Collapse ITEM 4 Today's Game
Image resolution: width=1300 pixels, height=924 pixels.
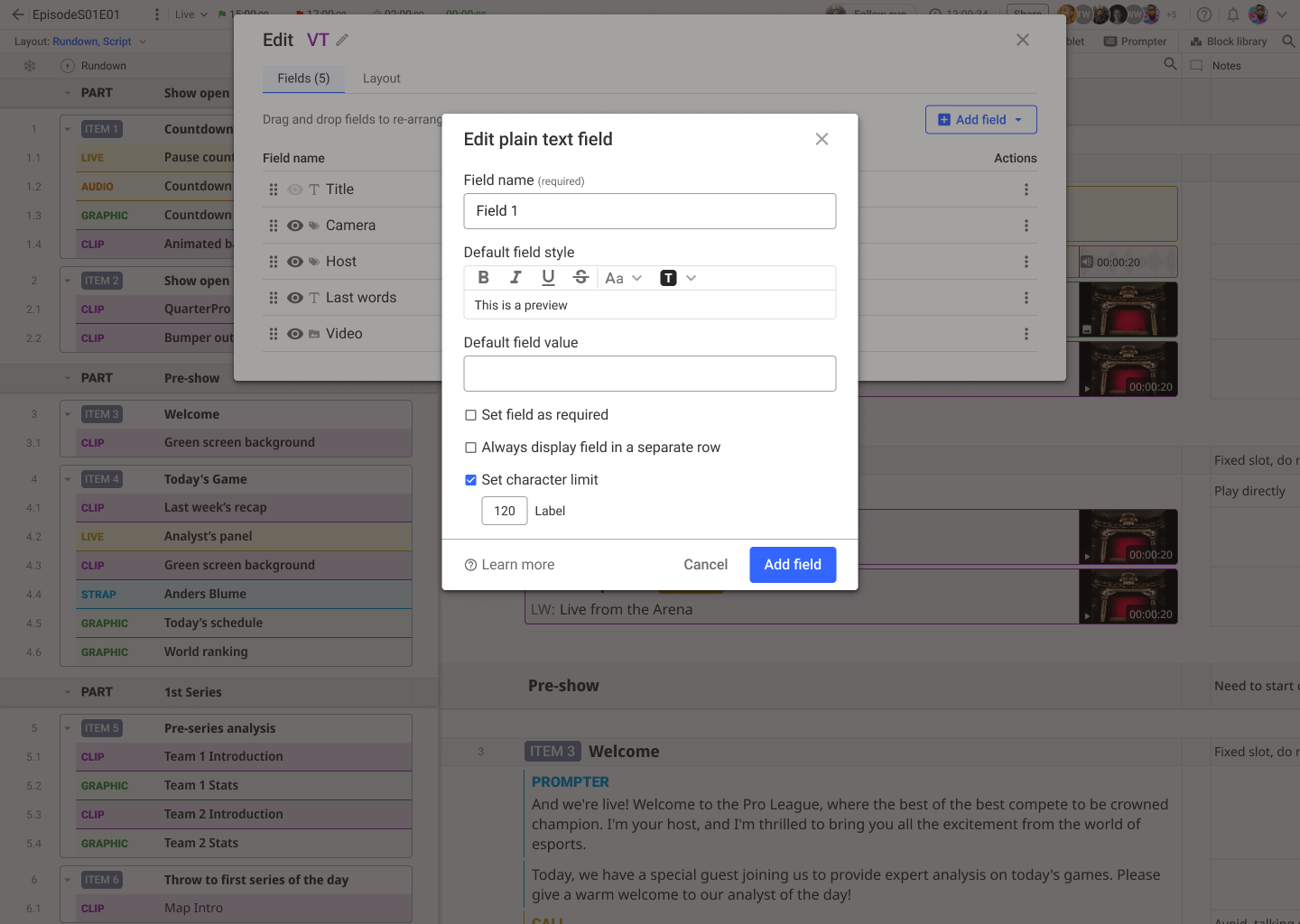[68, 479]
